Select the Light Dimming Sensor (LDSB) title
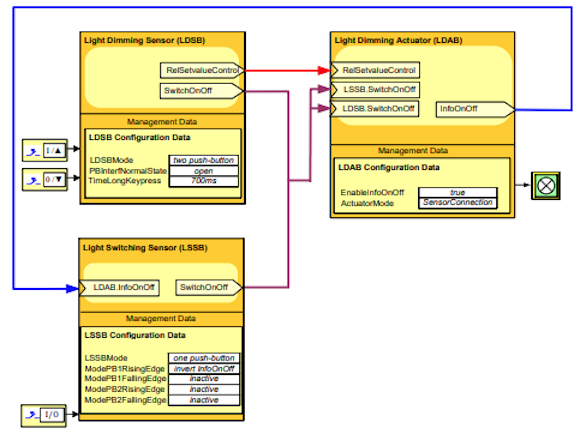The image size is (586, 434). [x=145, y=40]
